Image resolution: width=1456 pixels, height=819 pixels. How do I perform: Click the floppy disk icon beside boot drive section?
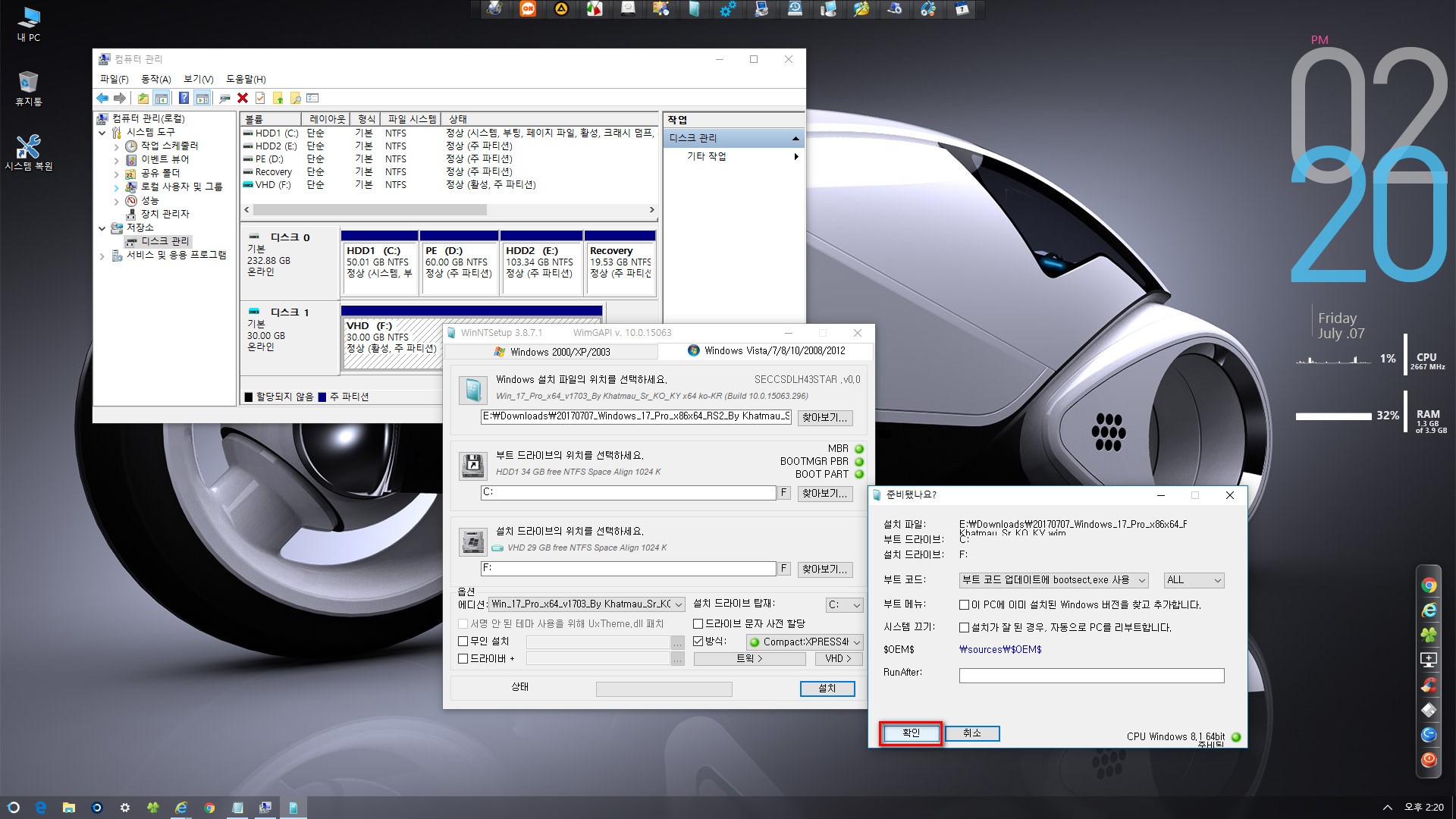[x=473, y=465]
